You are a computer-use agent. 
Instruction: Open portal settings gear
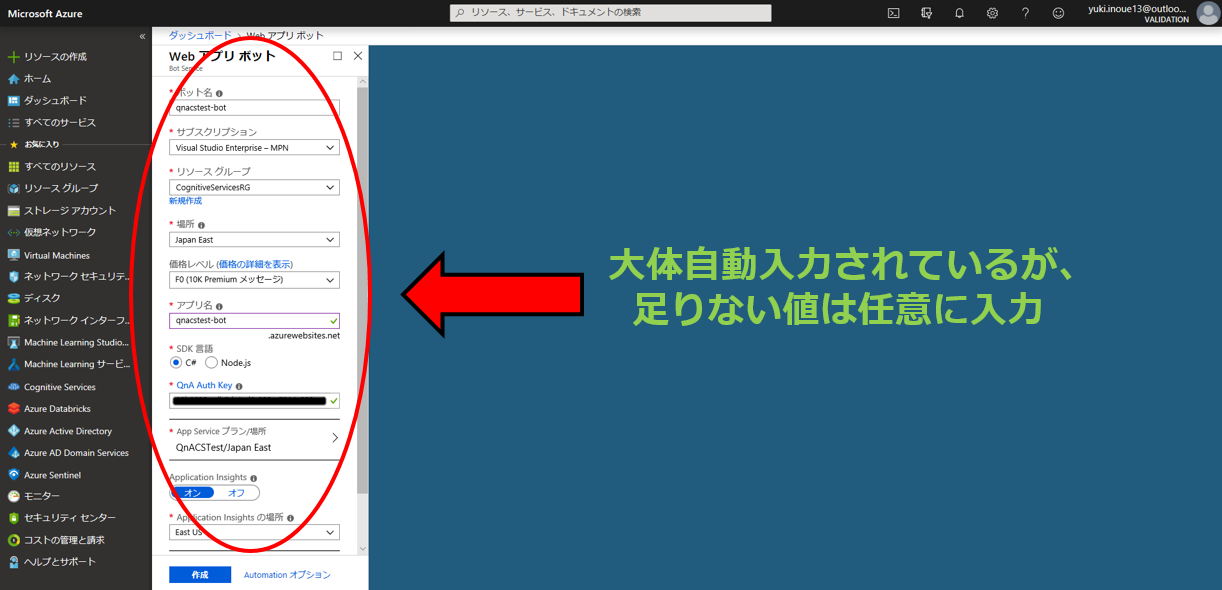point(992,13)
